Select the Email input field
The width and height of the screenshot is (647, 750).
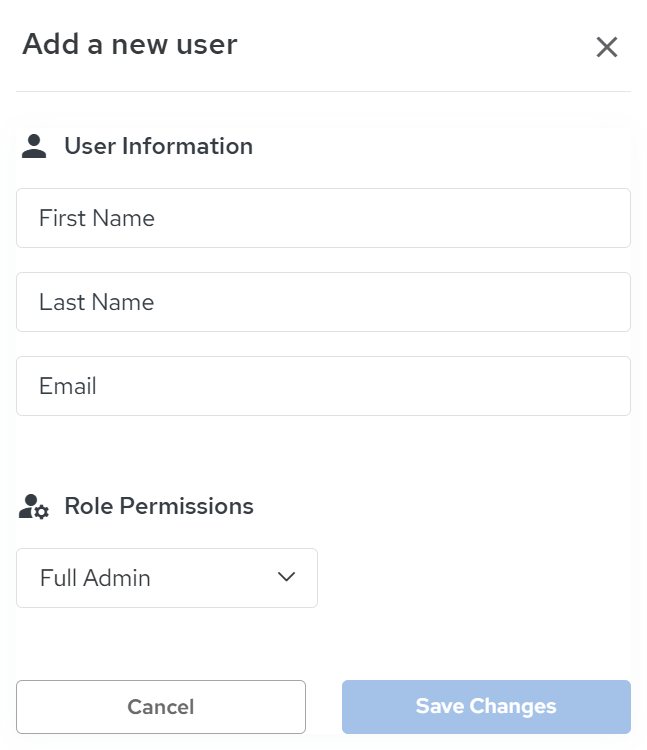[323, 386]
